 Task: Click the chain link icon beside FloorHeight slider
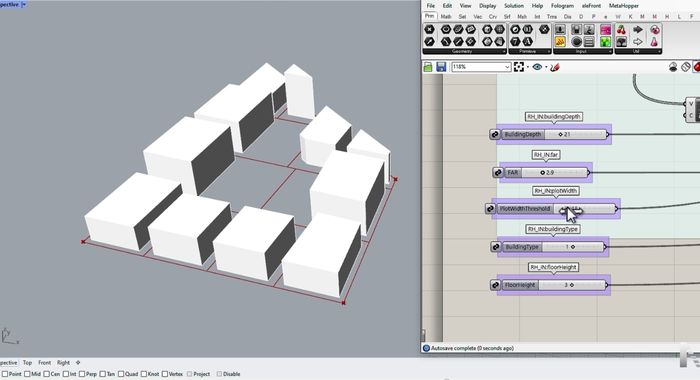click(x=495, y=285)
